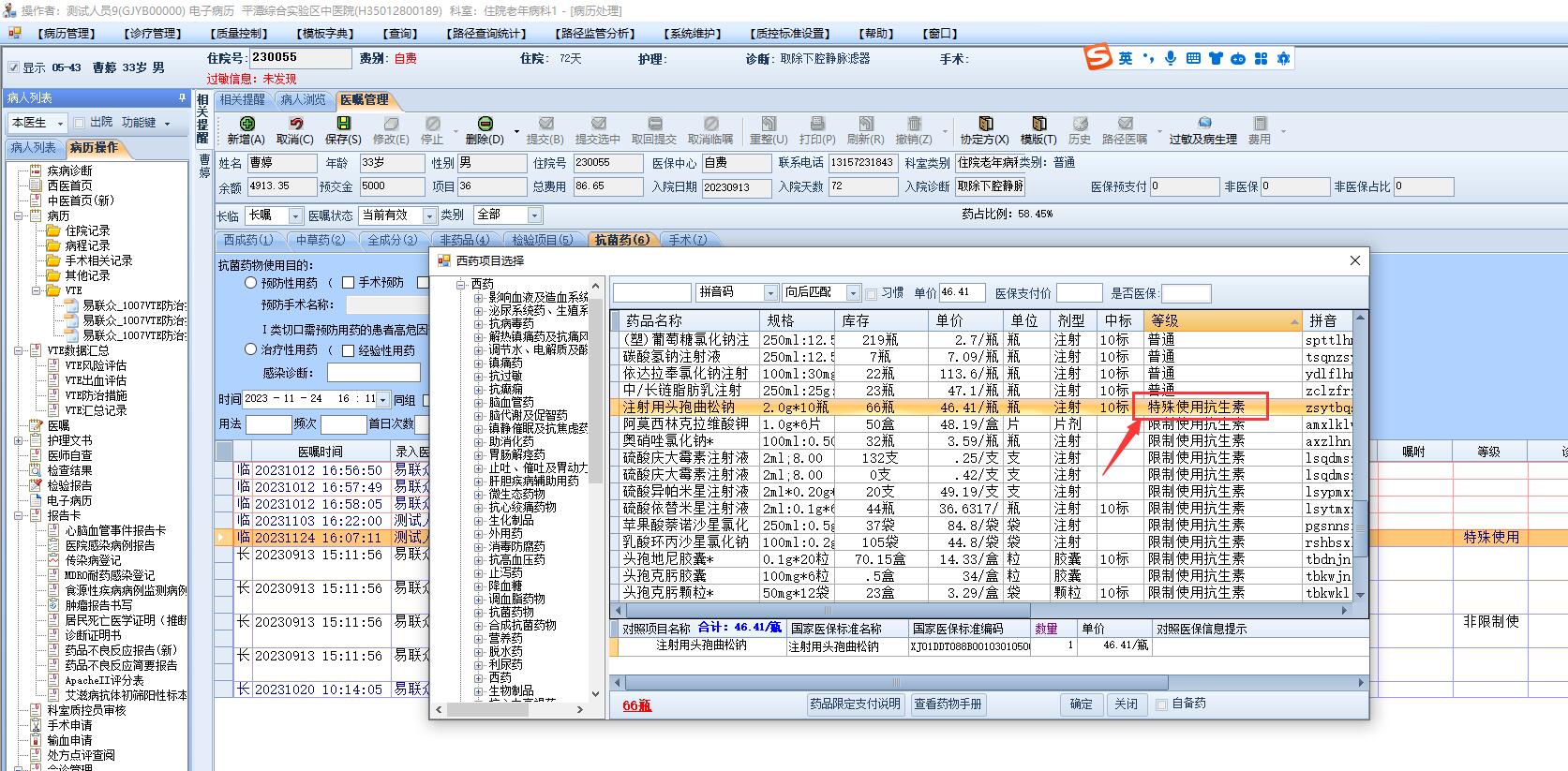
Task: Click the 取消(C) cancel icon
Action: [295, 124]
